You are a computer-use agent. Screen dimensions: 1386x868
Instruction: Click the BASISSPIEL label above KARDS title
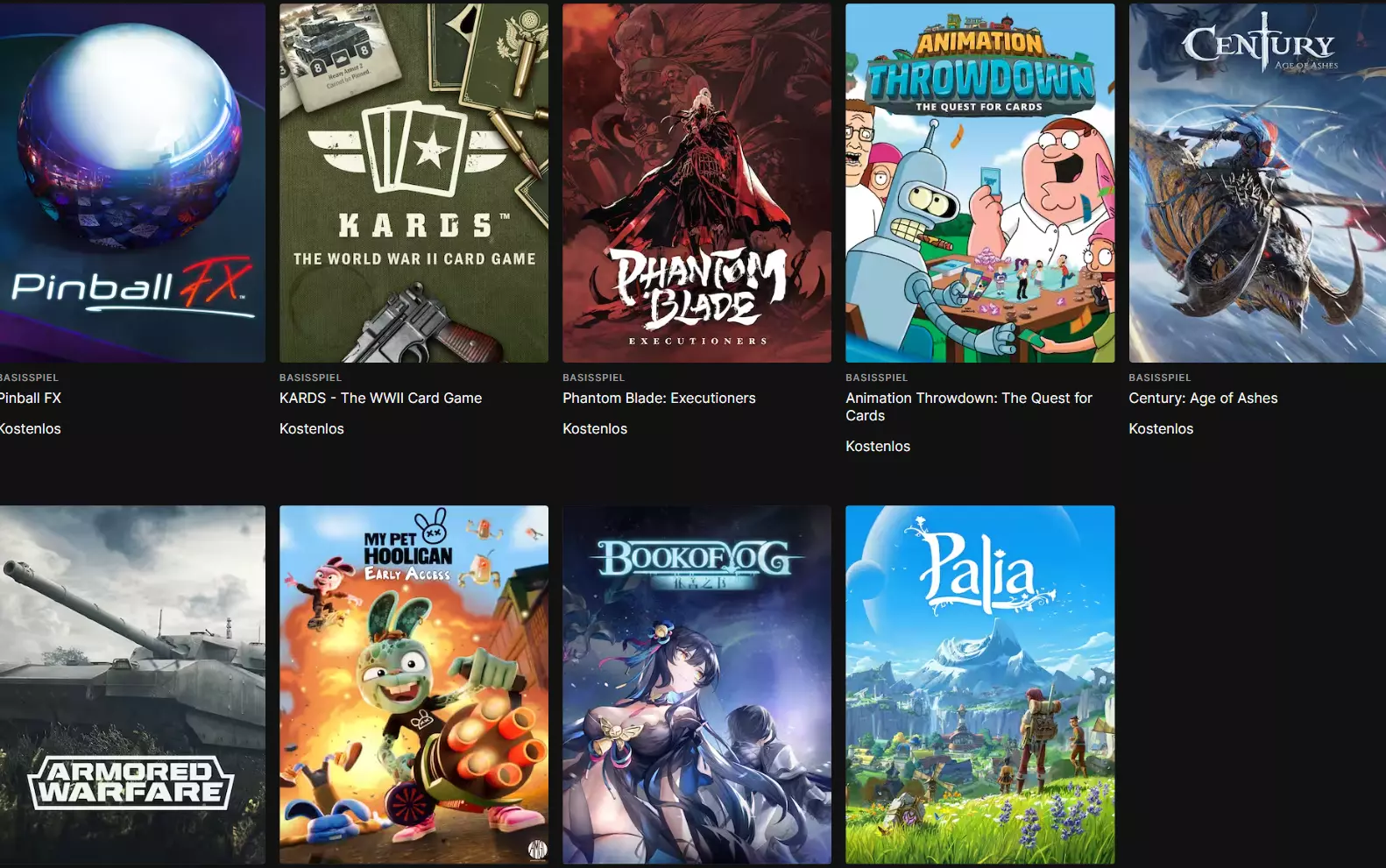tap(310, 378)
